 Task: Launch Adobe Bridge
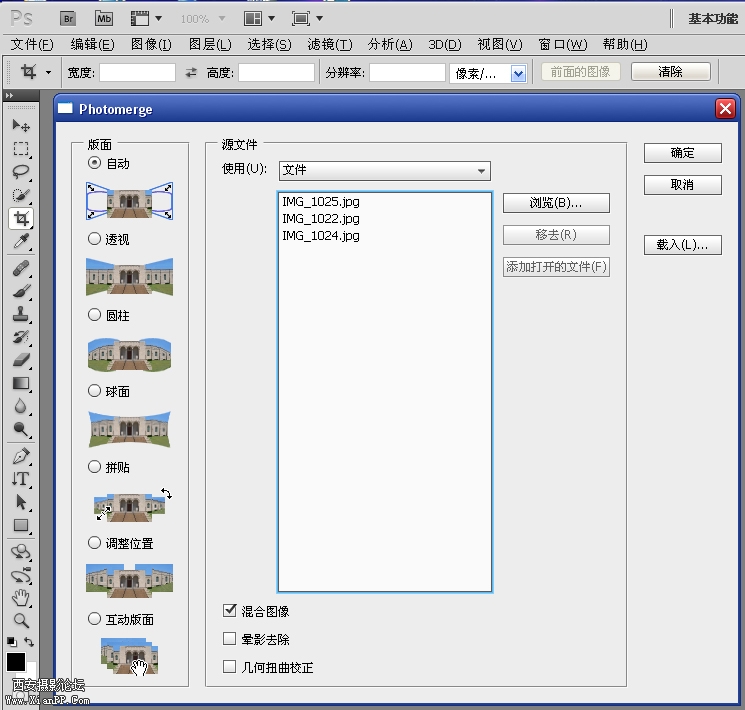click(x=68, y=19)
